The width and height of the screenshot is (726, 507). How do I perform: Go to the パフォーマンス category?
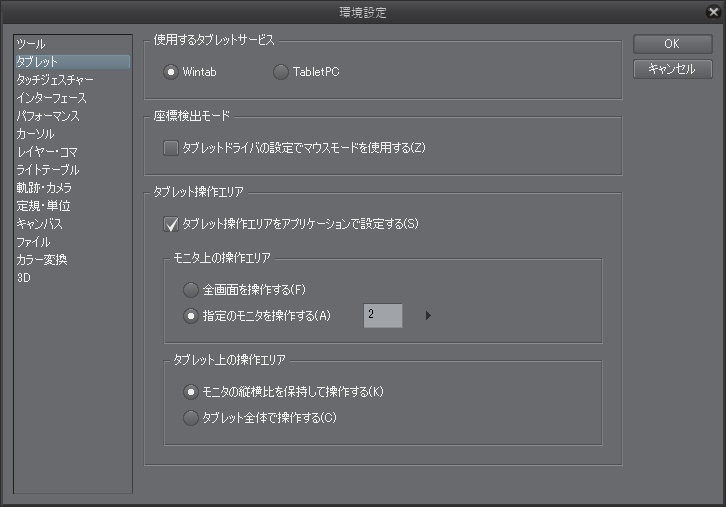pos(48,116)
